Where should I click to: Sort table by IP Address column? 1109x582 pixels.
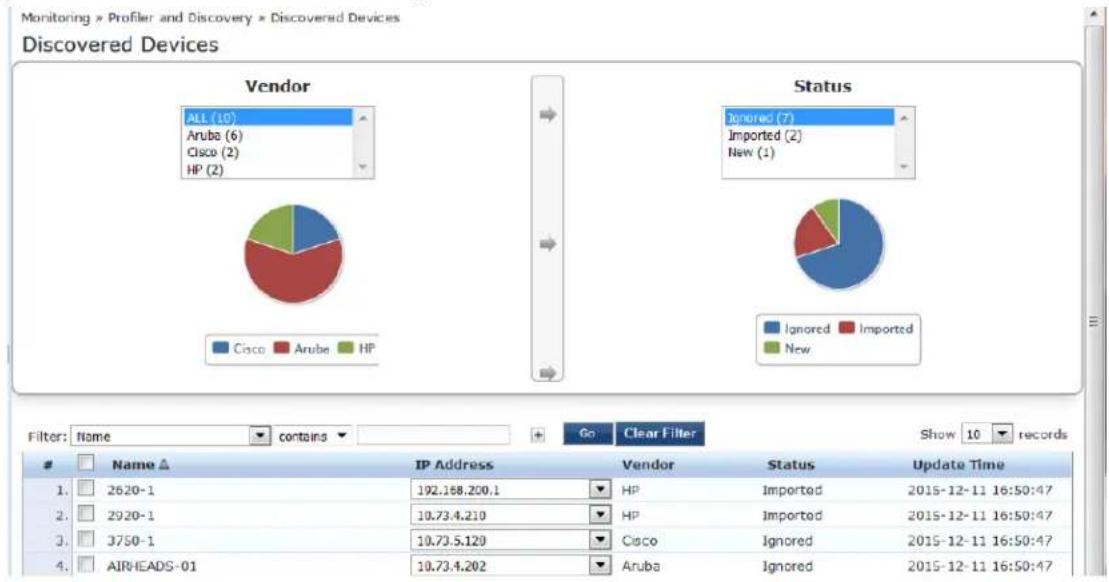[x=454, y=465]
